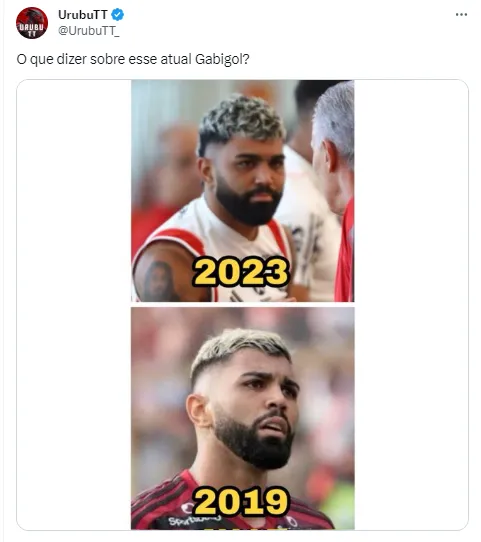Open the photo labeled 2019

pyautogui.click(x=243, y=418)
